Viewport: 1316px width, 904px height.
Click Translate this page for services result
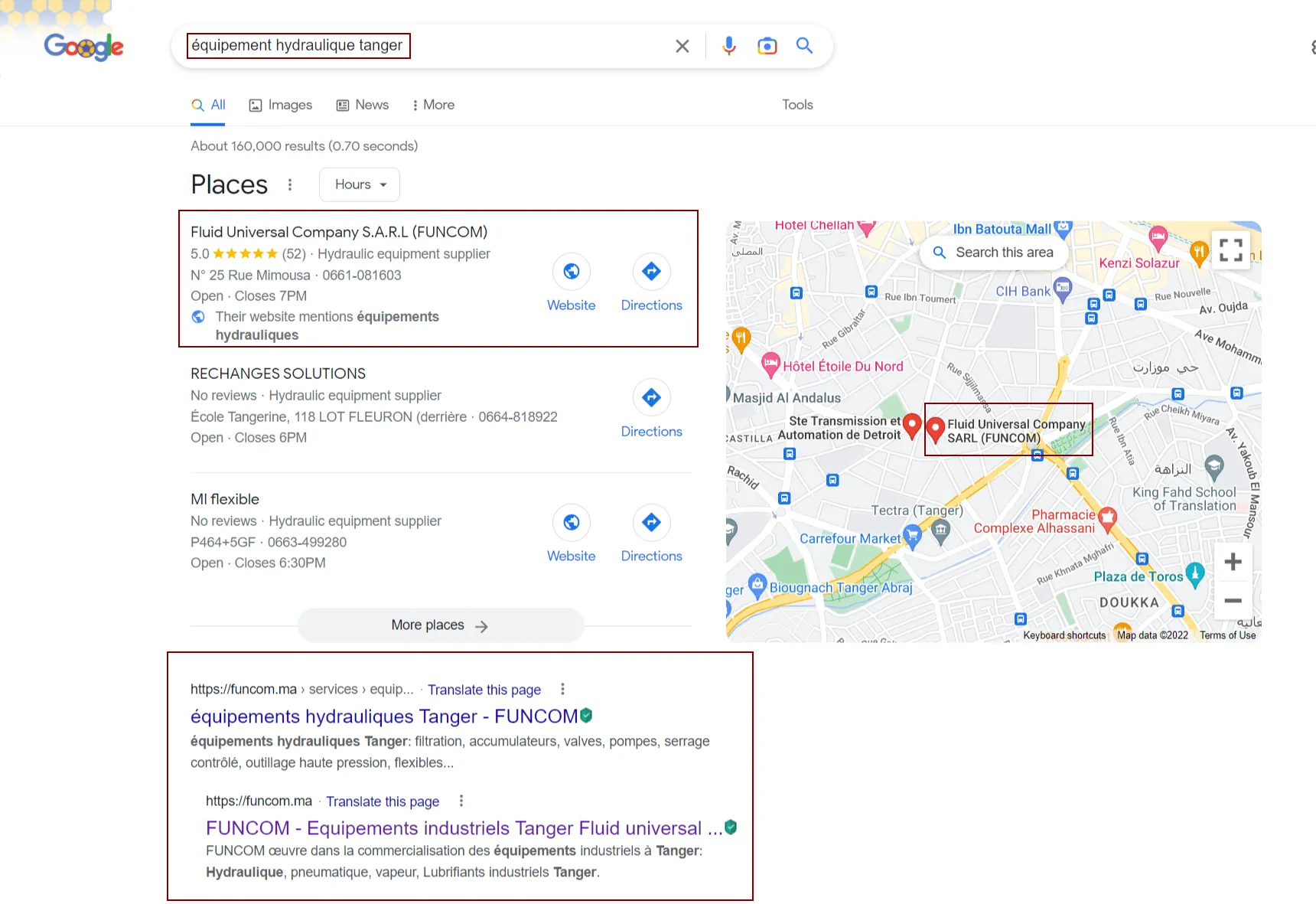484,690
